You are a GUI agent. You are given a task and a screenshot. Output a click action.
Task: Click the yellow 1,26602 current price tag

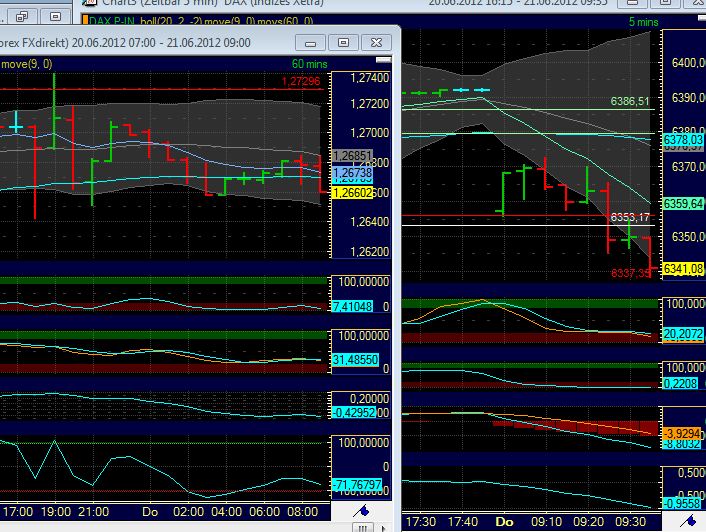pos(353,193)
